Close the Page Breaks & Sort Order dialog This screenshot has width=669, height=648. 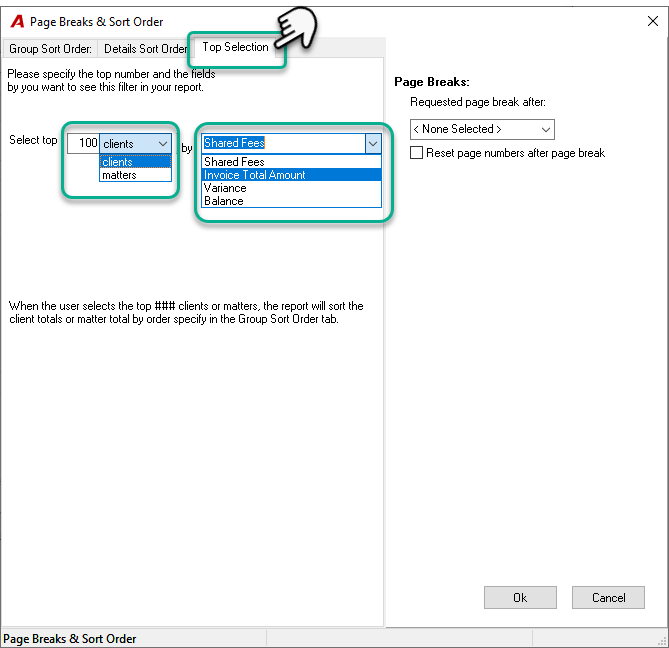coord(653,21)
